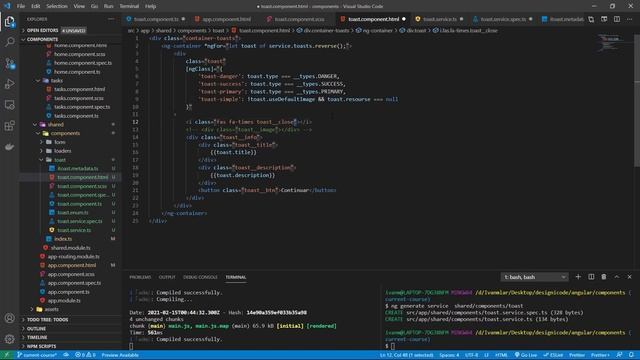Screen dimensions: 640x360
Task: Synchronize changes icon in status bar
Action: [66, 355]
